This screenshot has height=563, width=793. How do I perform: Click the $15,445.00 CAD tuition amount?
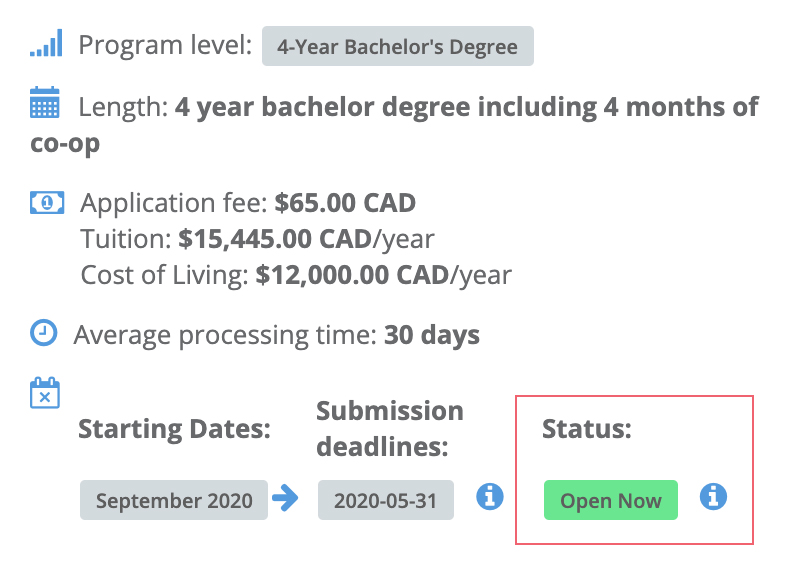(x=275, y=239)
